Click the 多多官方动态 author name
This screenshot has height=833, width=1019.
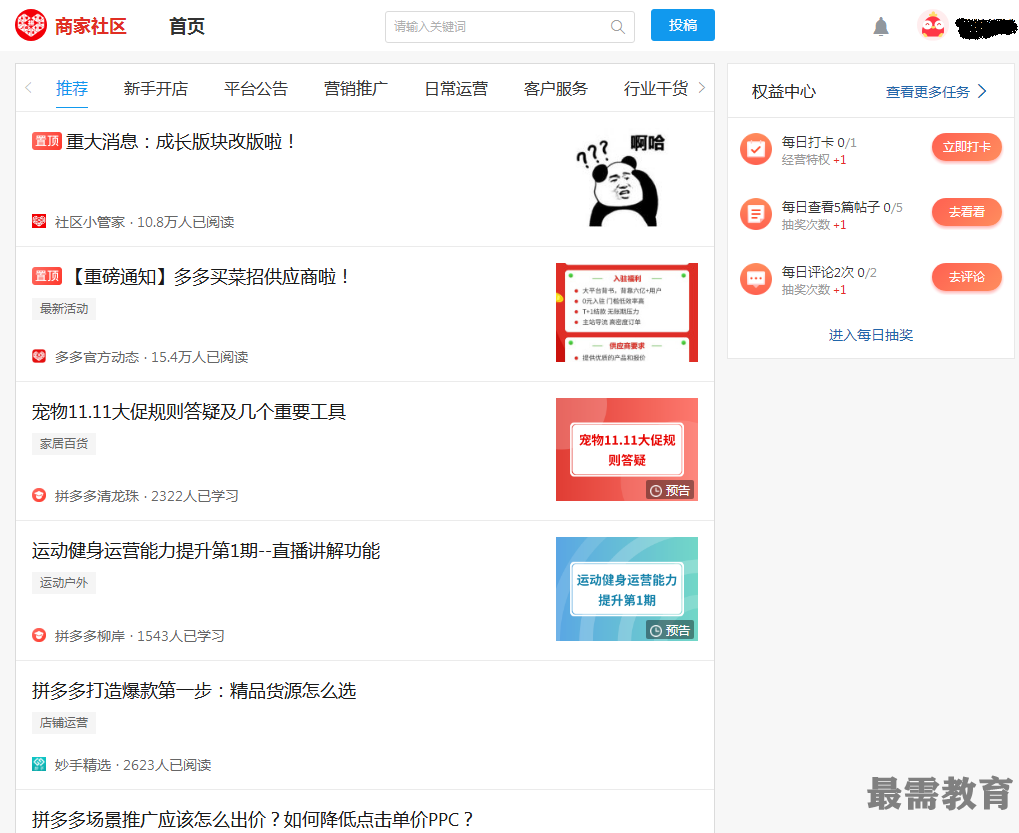(x=97, y=357)
